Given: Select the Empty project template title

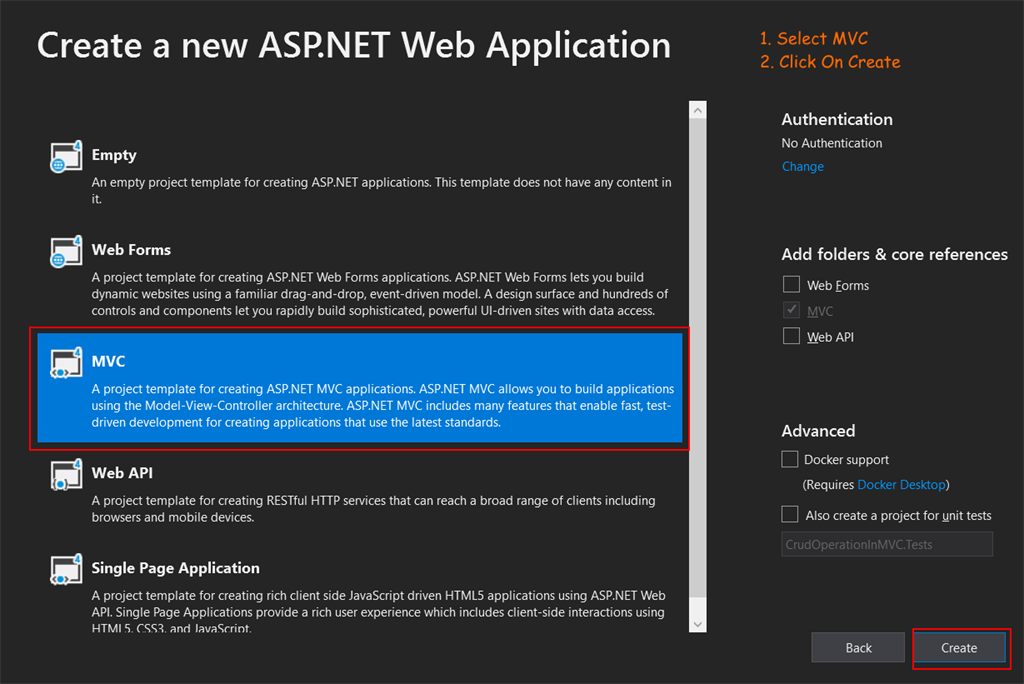Looking at the screenshot, I should click(x=114, y=155).
